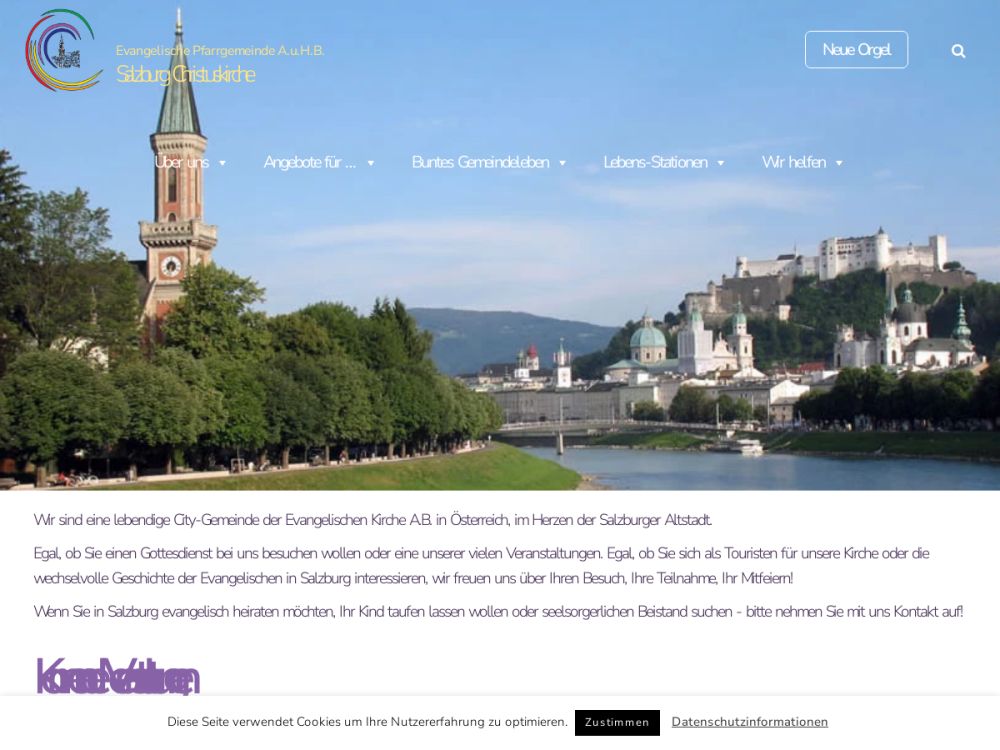This screenshot has width=1000, height=750.
Task: Open the Wir helfen menu item
Action: click(793, 162)
